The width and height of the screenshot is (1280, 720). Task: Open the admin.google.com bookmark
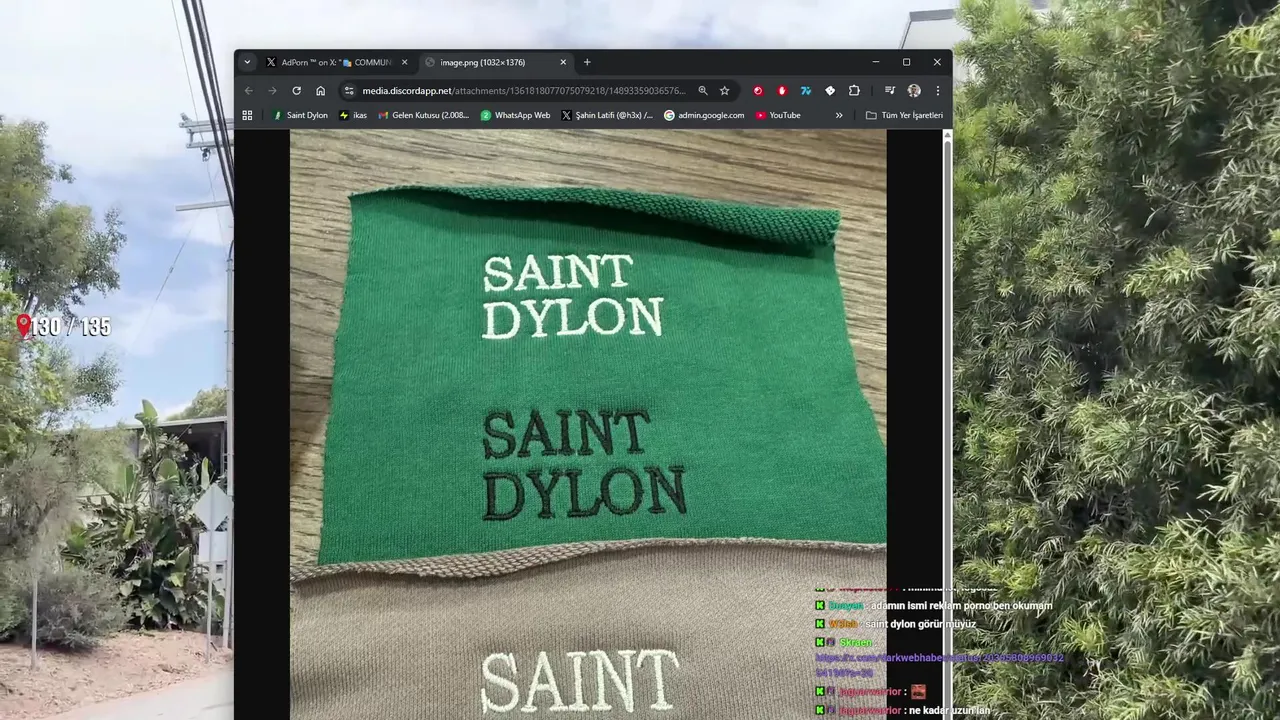(x=704, y=115)
